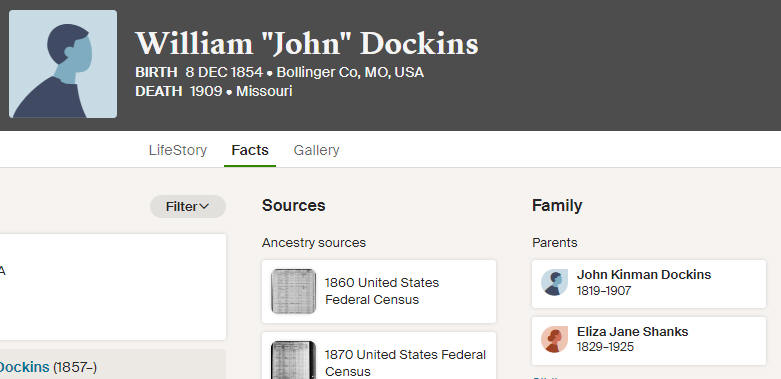Click the 1860 United States Federal Census title

(x=382, y=291)
